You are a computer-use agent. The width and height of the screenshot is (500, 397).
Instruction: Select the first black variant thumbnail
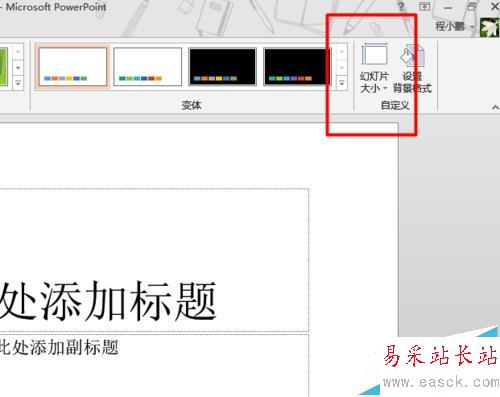tap(222, 67)
